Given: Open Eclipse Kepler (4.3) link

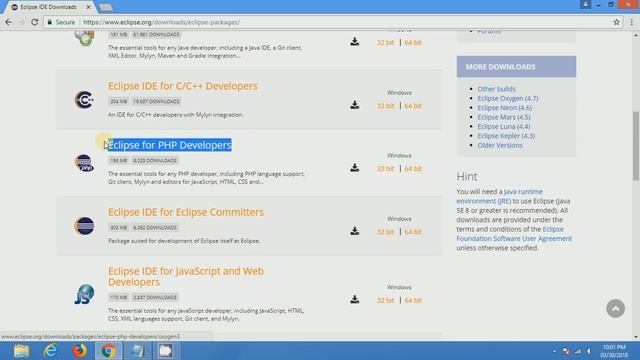Looking at the screenshot, I should tap(506, 136).
